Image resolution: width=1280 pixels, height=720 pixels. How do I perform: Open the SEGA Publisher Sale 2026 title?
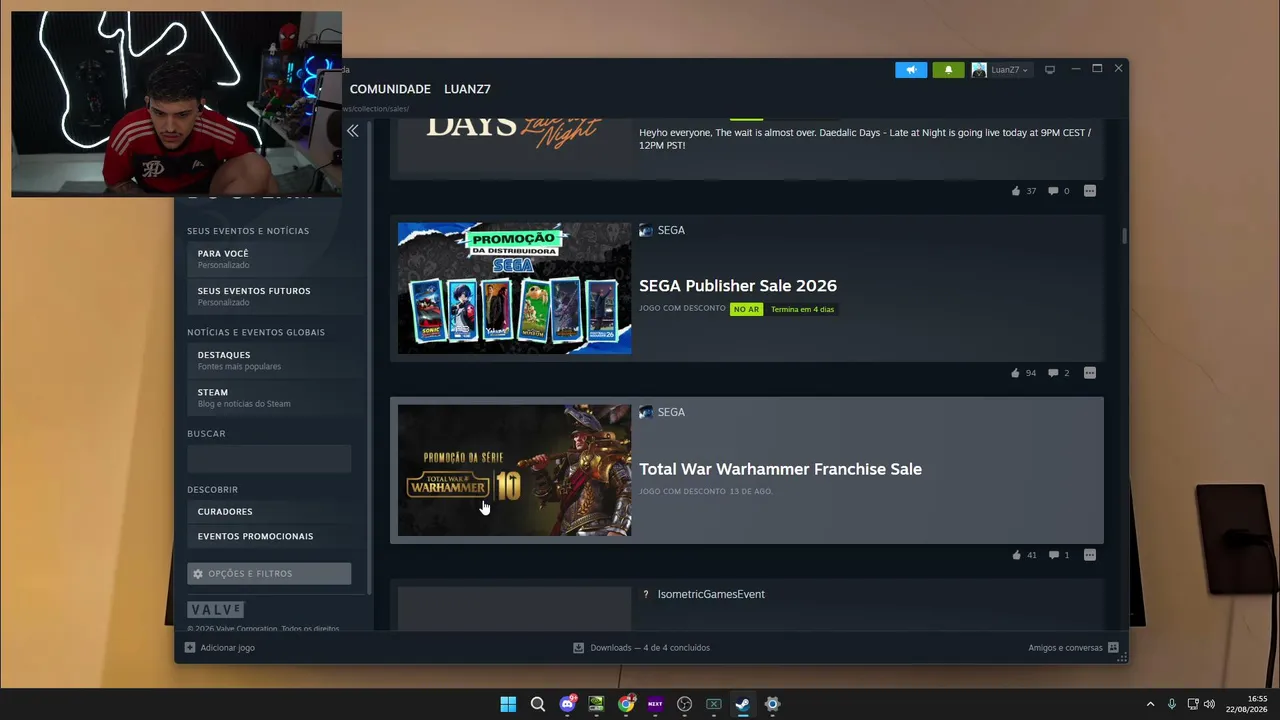(738, 286)
